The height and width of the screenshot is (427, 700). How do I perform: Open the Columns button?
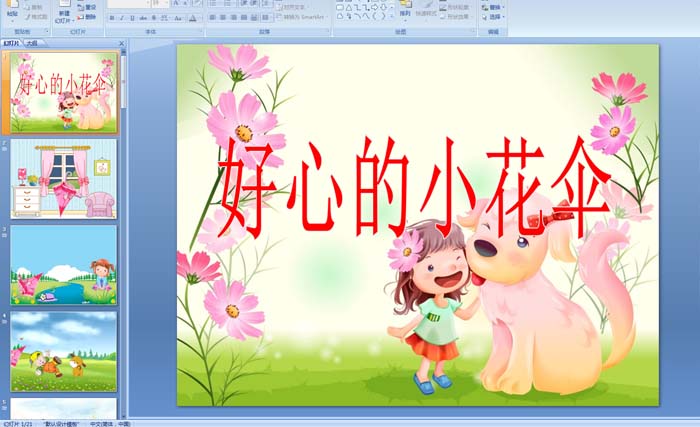click(x=265, y=17)
